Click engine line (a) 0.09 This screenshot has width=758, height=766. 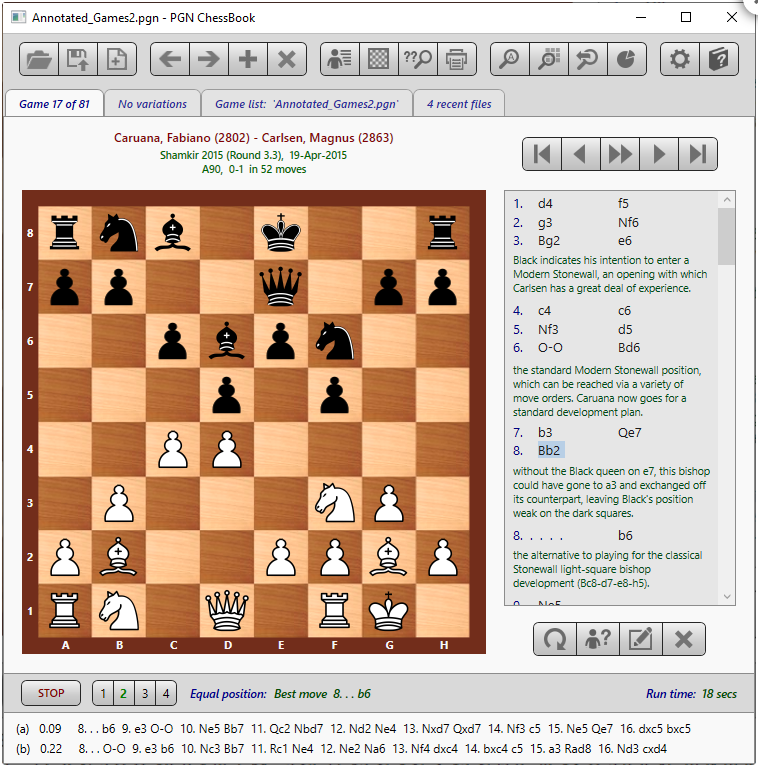click(x=354, y=729)
